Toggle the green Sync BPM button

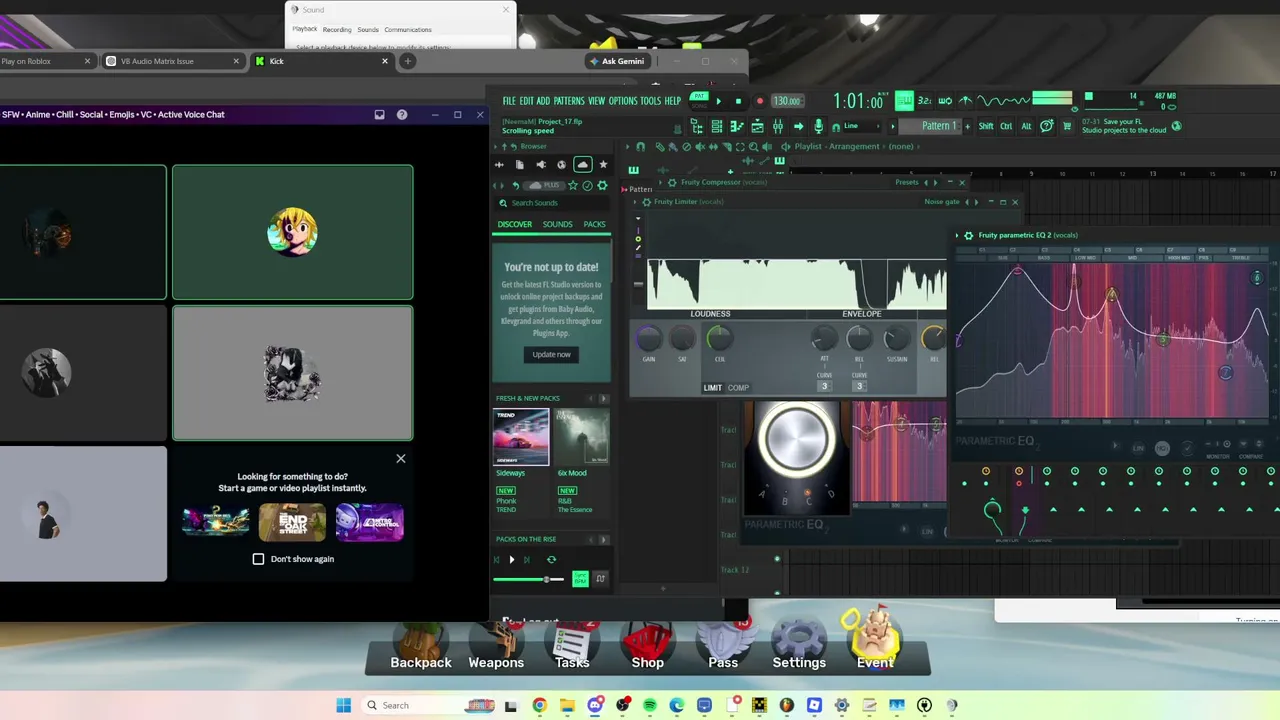pyautogui.click(x=580, y=579)
